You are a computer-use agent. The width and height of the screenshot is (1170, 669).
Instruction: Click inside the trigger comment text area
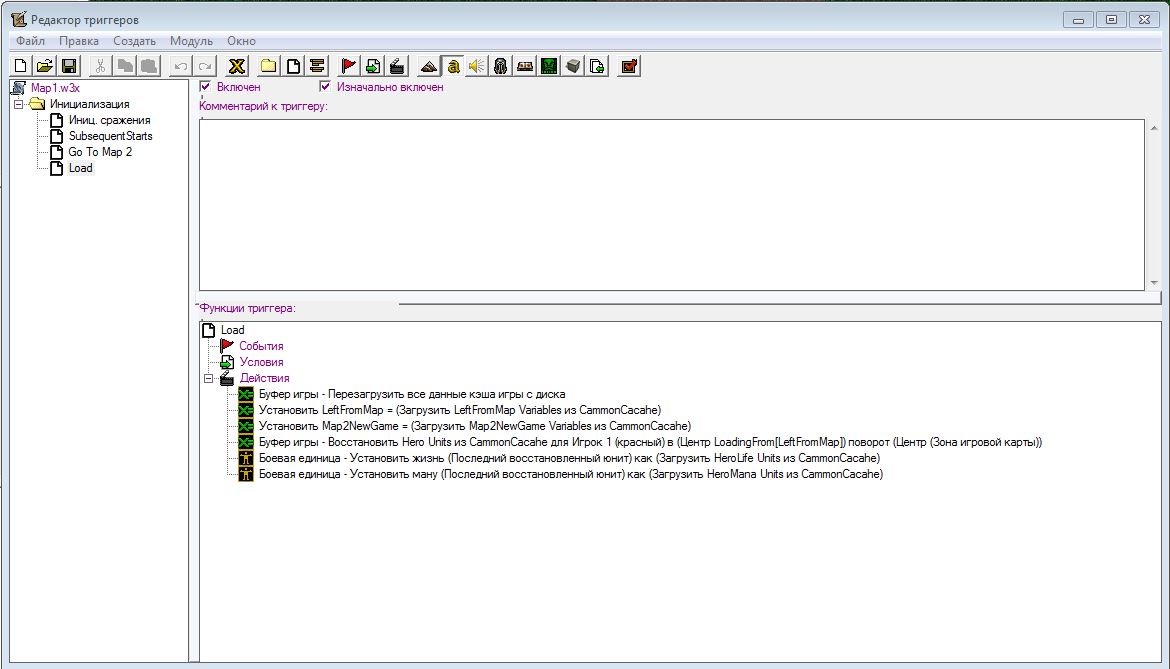(670, 205)
